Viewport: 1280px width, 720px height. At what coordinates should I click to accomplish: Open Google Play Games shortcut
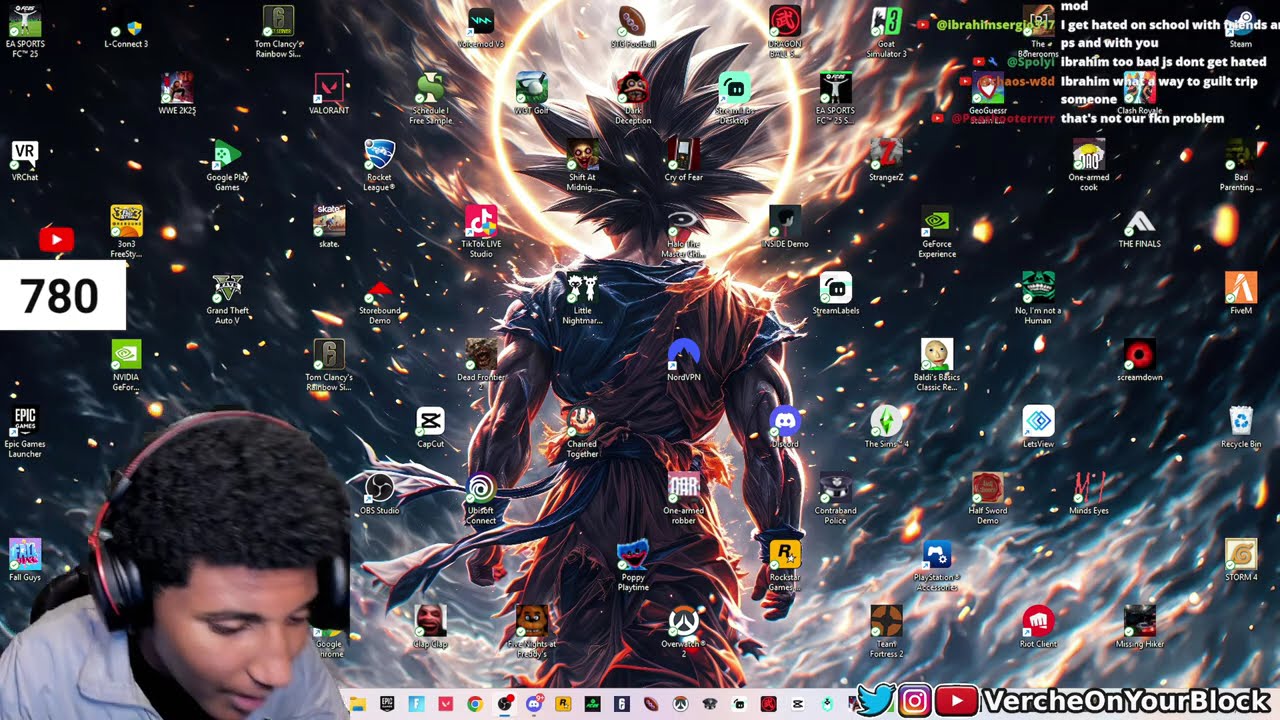(227, 165)
